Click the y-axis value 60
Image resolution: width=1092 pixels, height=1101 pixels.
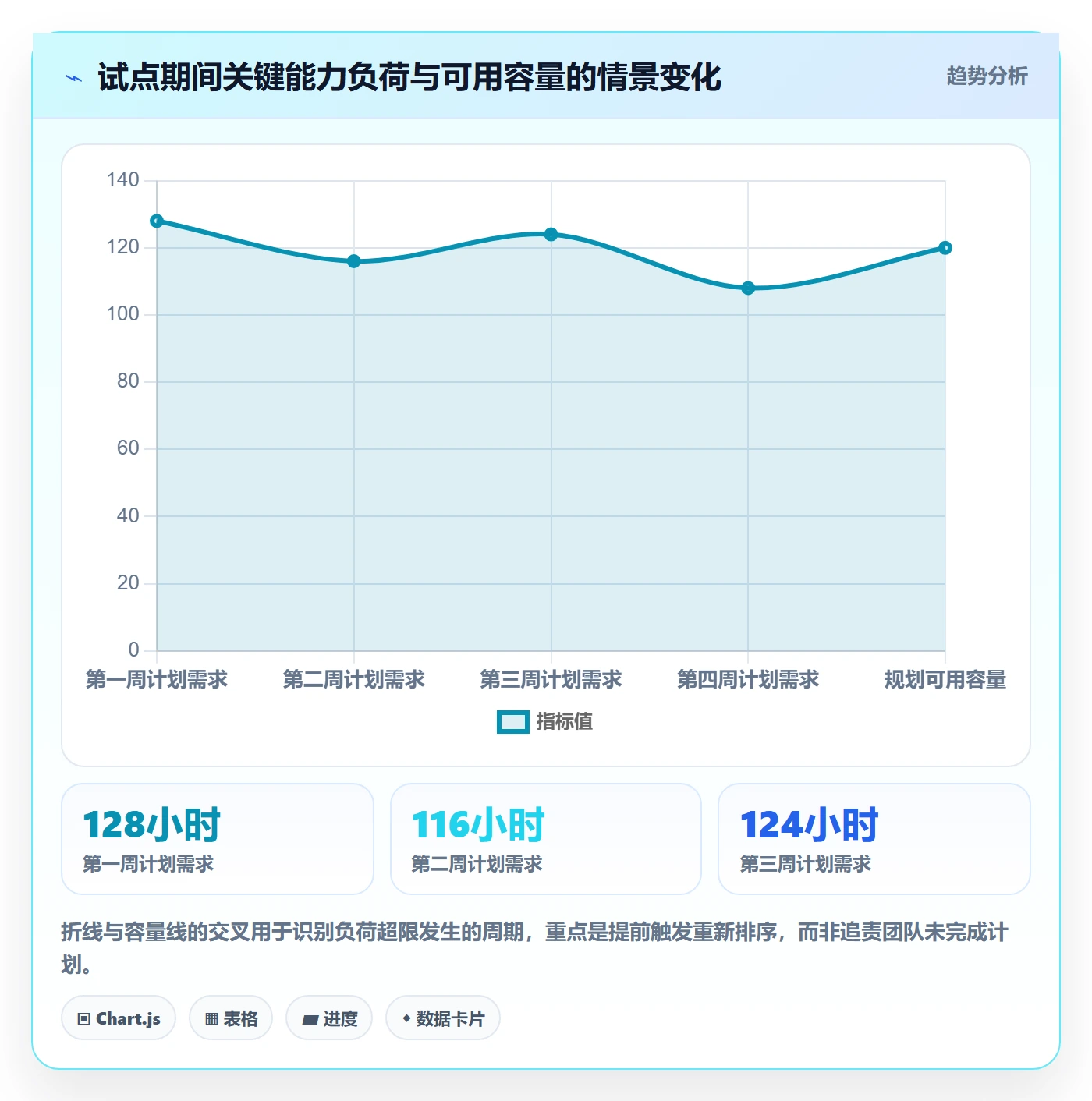tap(128, 448)
